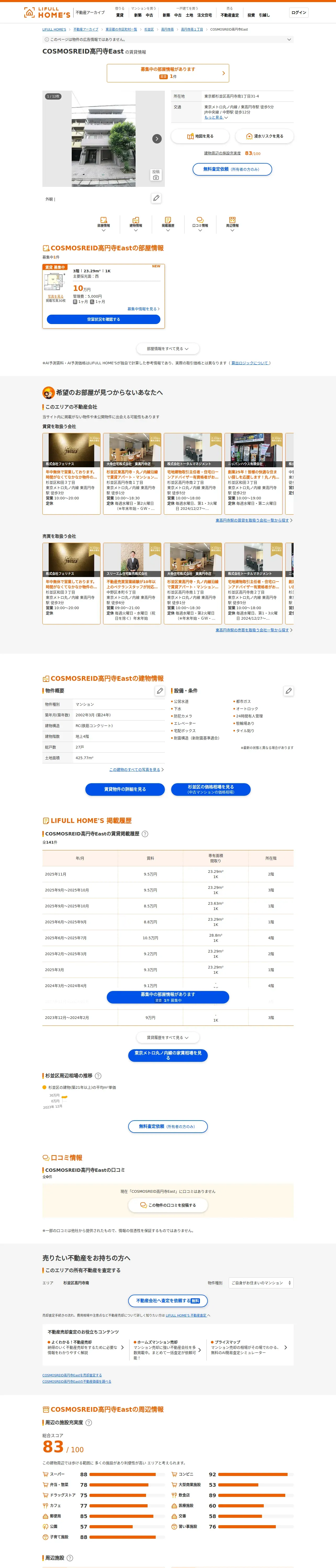Click the LIFULL HOME'S logo
This screenshot has width=336, height=1568.
tap(47, 12)
